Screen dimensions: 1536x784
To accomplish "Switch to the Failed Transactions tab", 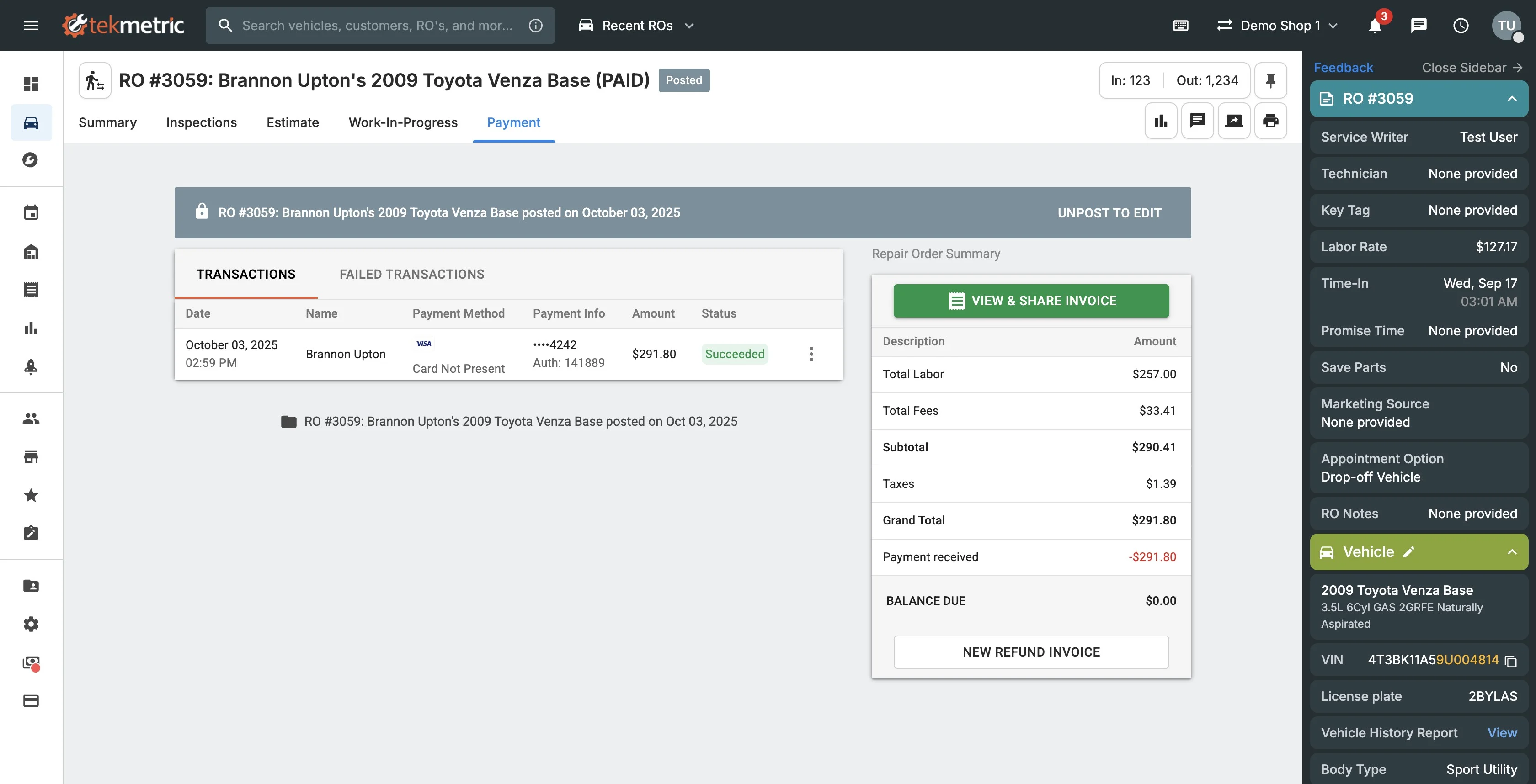I will (411, 274).
